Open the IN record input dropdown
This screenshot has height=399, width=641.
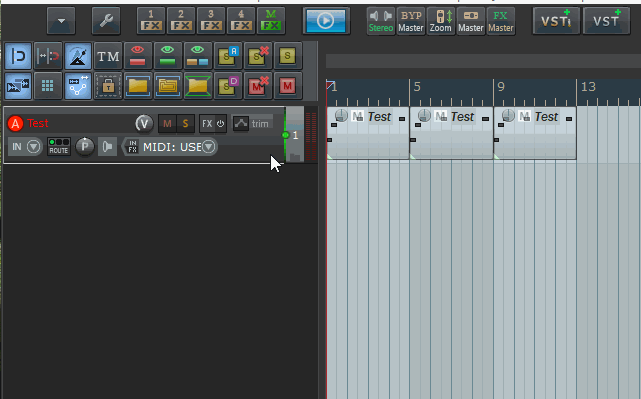coord(25,146)
